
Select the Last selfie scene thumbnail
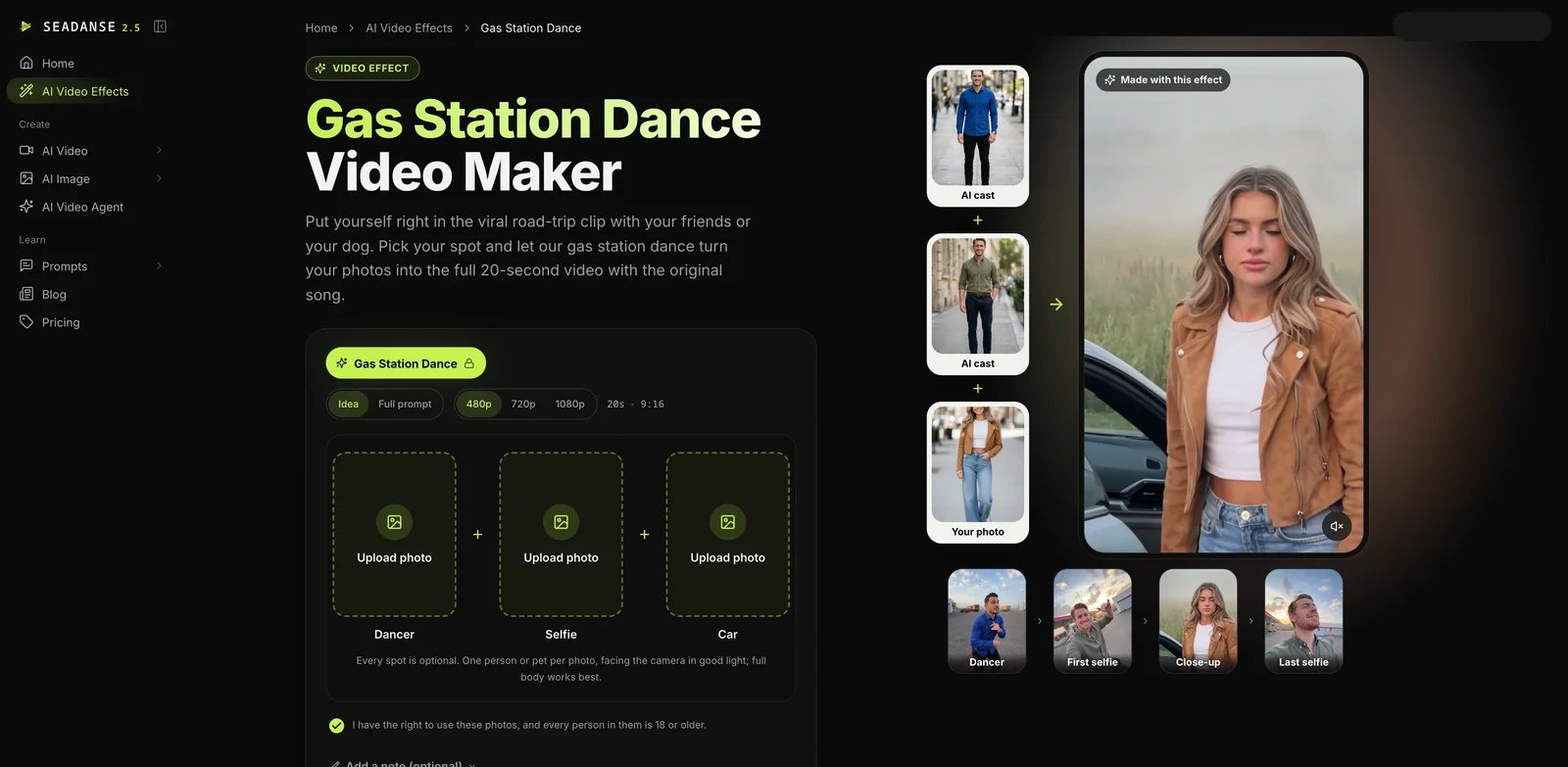(x=1303, y=621)
